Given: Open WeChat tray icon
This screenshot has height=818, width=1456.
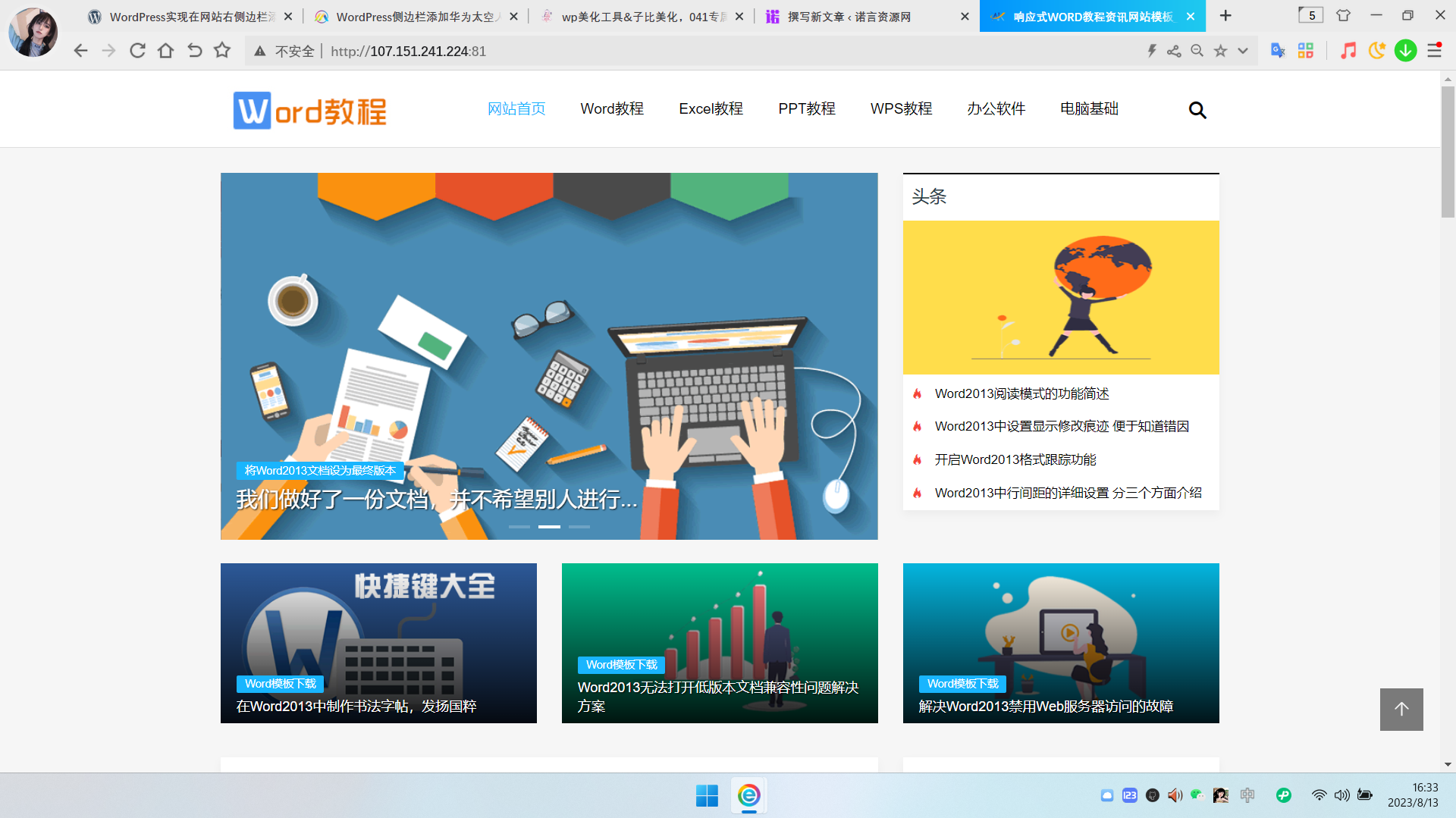Looking at the screenshot, I should [x=1197, y=794].
